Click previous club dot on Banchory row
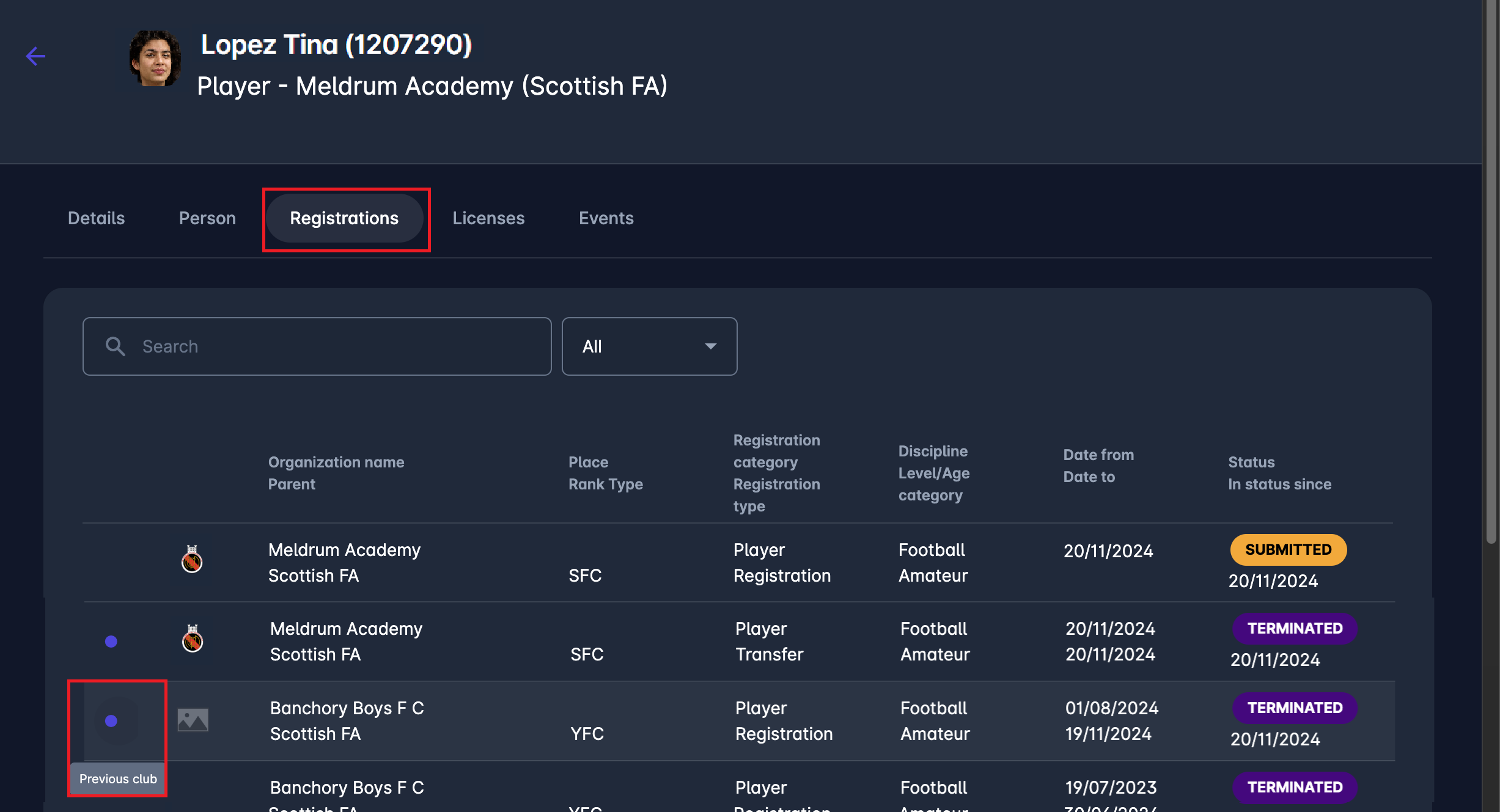 tap(111, 721)
